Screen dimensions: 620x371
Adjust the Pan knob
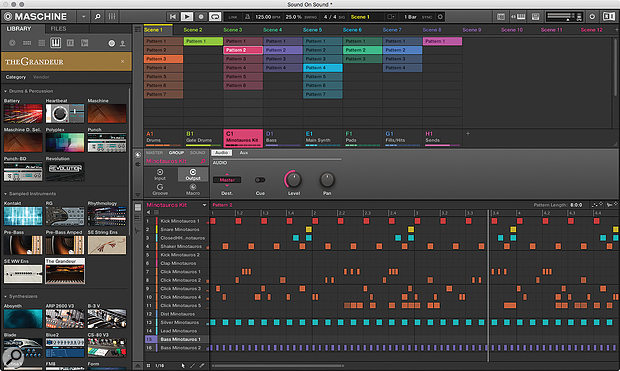point(327,180)
